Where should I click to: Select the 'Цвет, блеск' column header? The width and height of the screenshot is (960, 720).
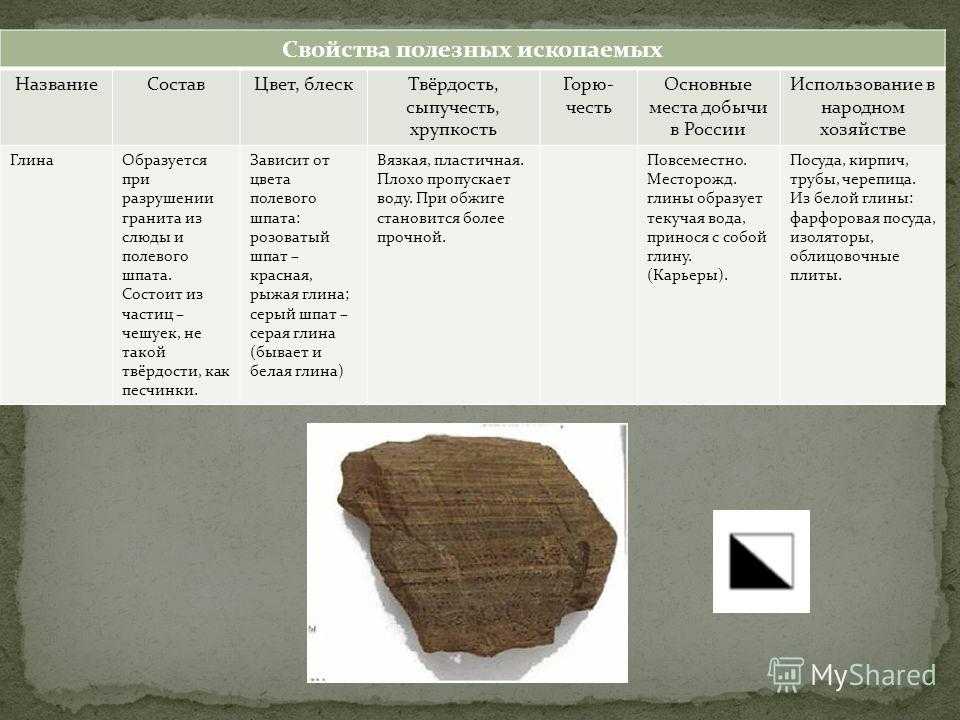pos(304,107)
